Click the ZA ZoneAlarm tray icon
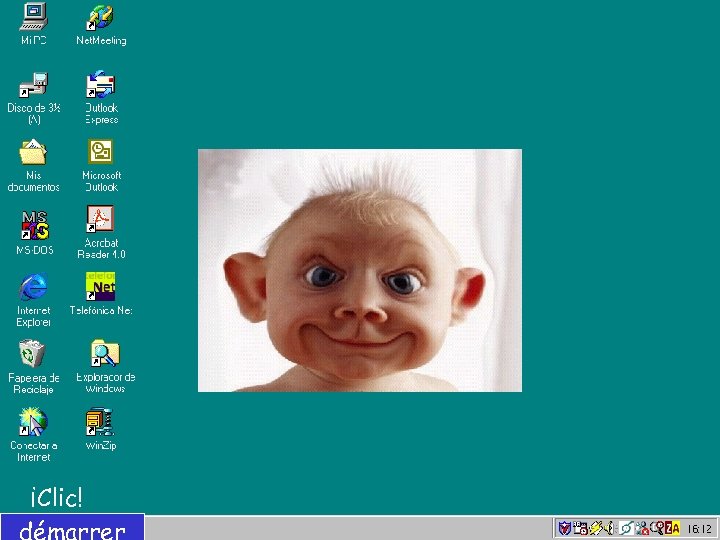Viewport: 720px width, 540px height. pos(673,528)
